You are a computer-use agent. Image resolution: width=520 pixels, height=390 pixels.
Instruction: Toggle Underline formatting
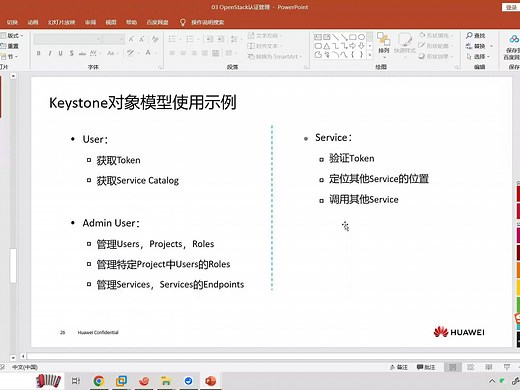click(x=60, y=53)
